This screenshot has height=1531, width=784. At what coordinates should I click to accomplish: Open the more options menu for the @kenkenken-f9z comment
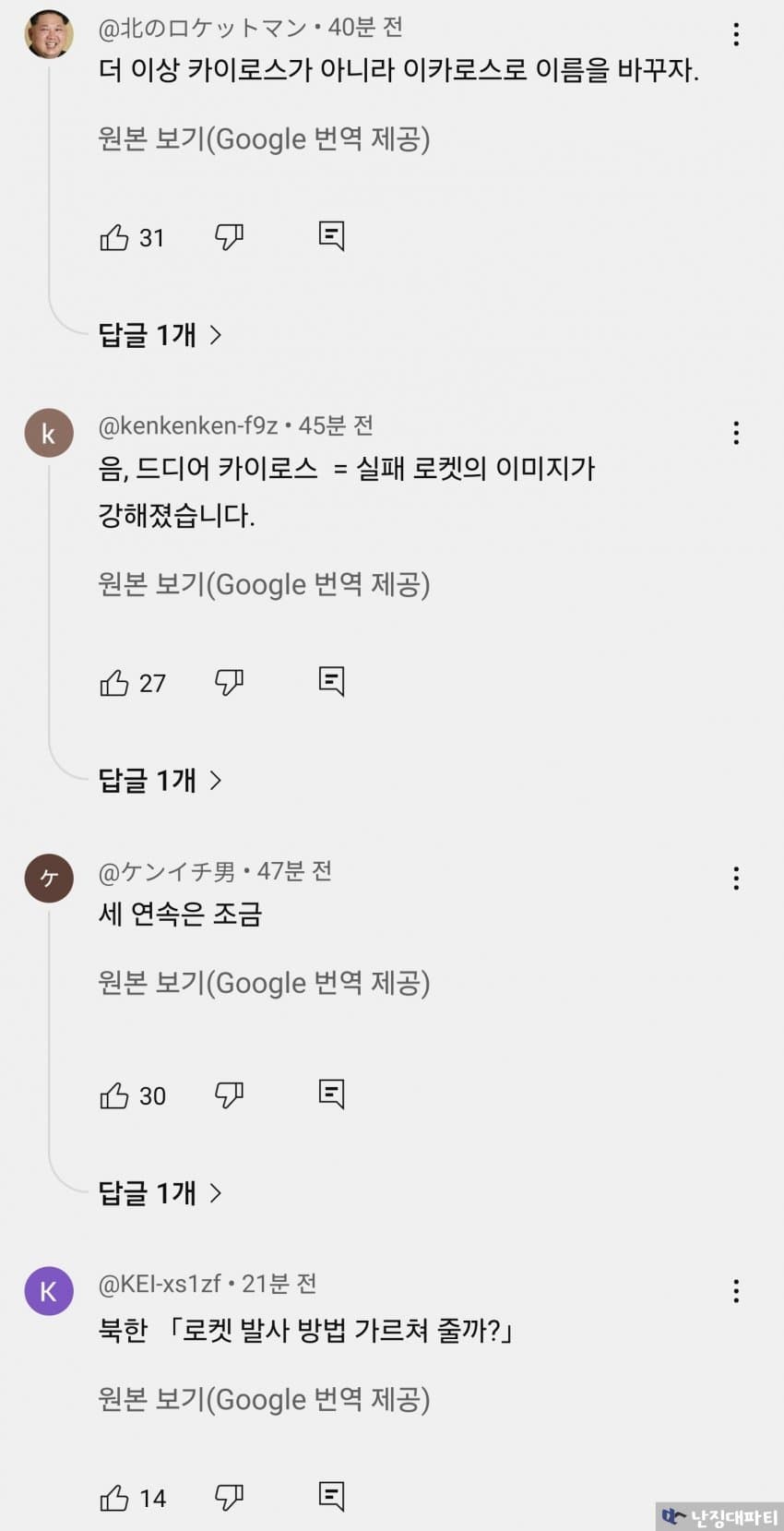pos(736,433)
